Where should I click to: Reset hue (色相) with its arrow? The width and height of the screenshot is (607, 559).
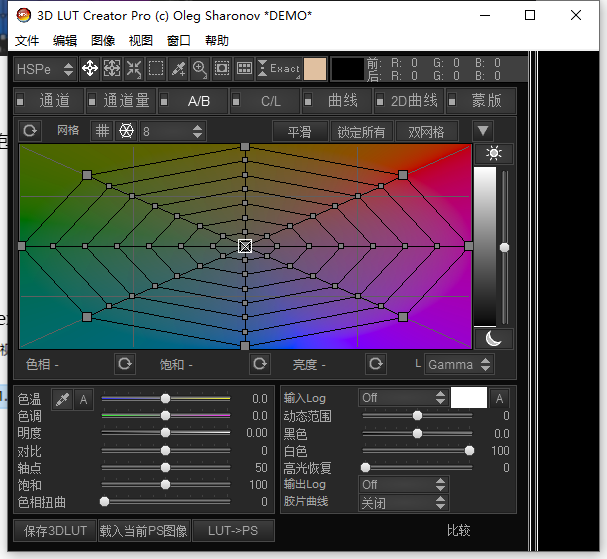pyautogui.click(x=125, y=364)
